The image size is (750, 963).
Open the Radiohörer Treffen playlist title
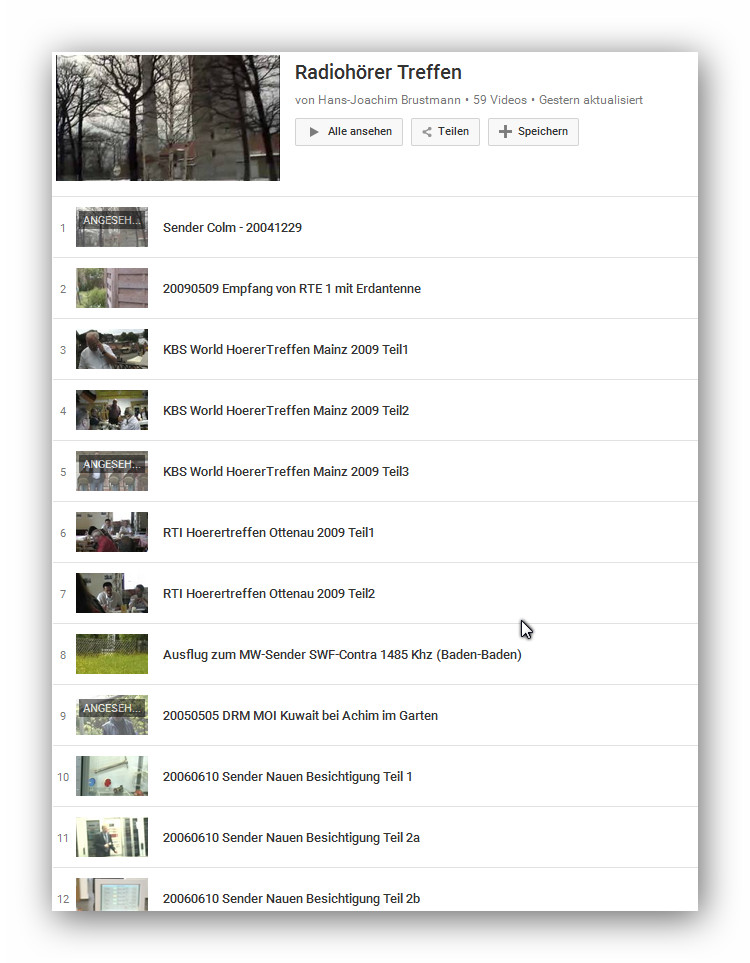click(378, 73)
